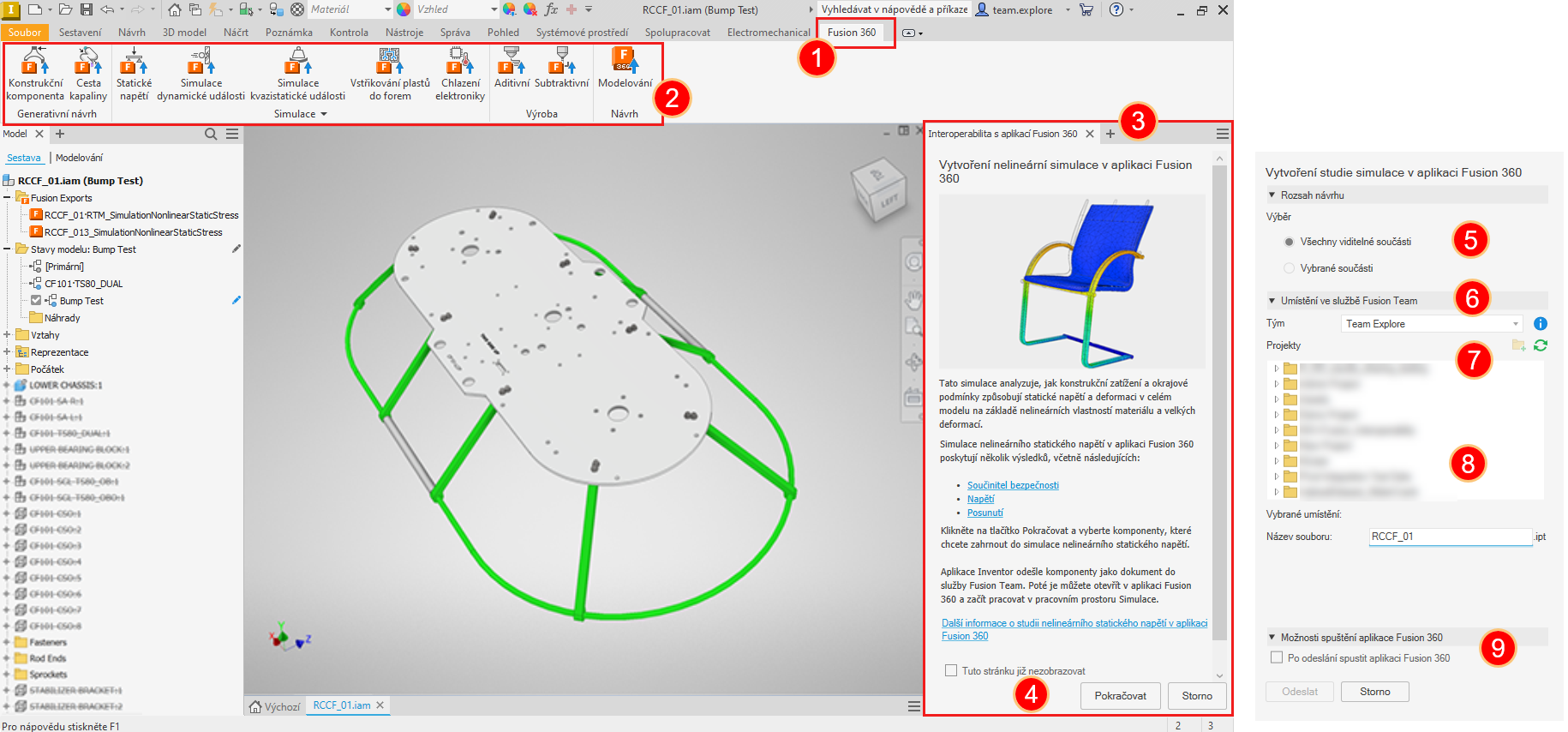Image resolution: width=1568 pixels, height=732 pixels.
Task: Toggle the Bump Test model state checkbox
Action: [36, 300]
